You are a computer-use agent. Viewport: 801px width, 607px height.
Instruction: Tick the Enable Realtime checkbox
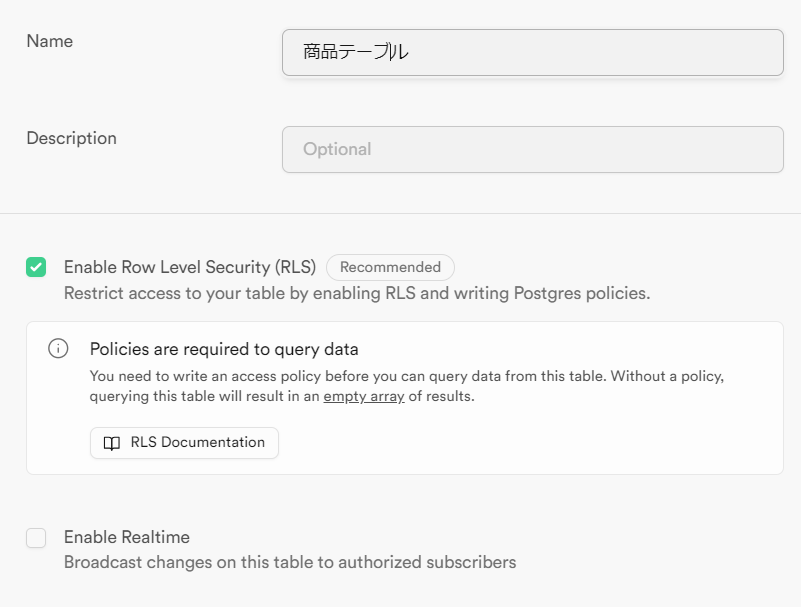coord(36,538)
